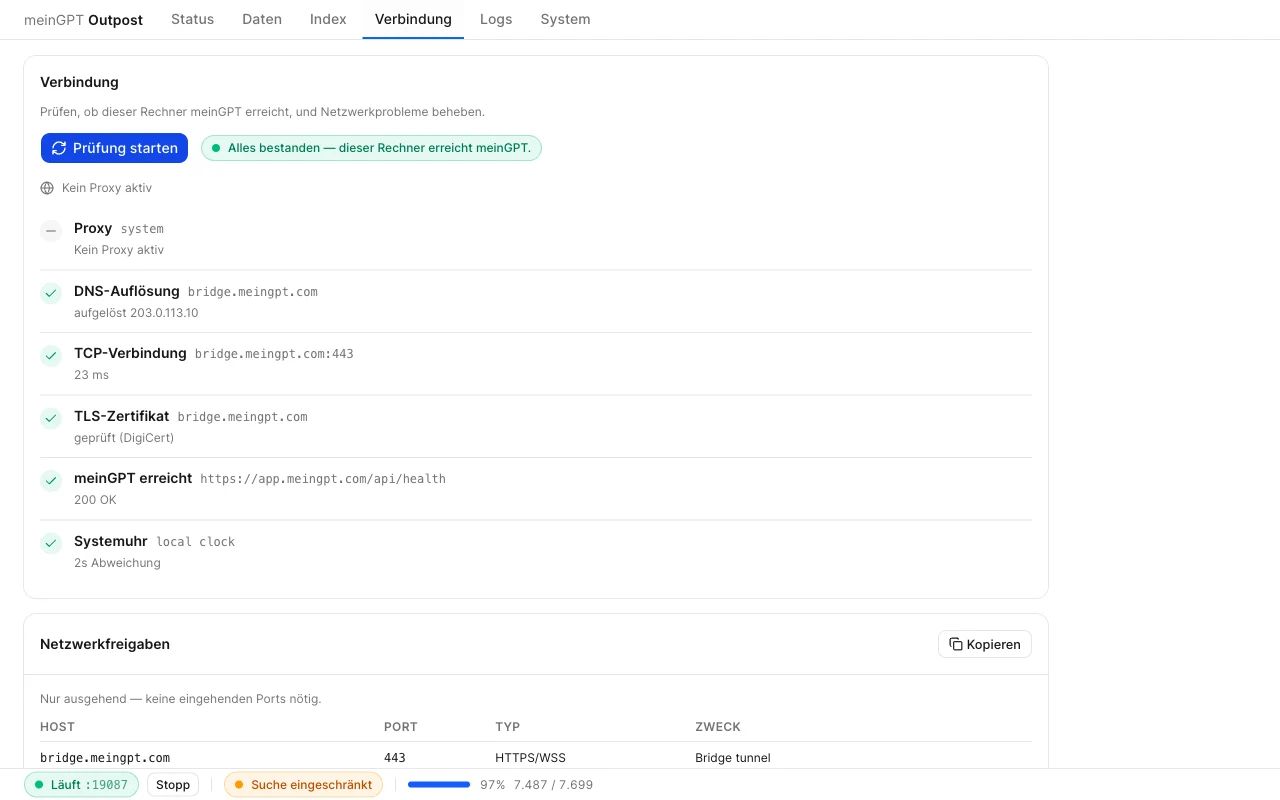Screen dimensions: 1280x800
Task: Click 'system' label beside Proxy
Action: 142,229
